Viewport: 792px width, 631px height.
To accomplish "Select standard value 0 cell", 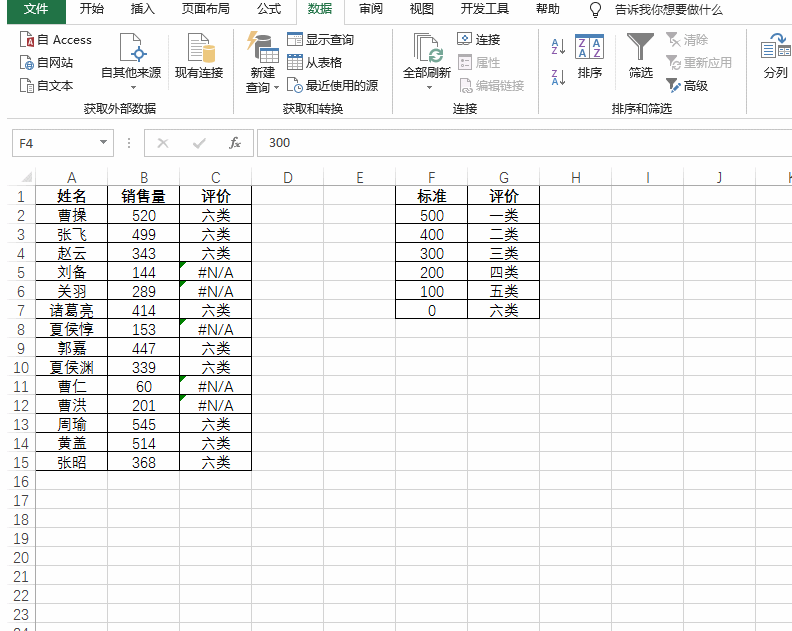I will tap(431, 311).
